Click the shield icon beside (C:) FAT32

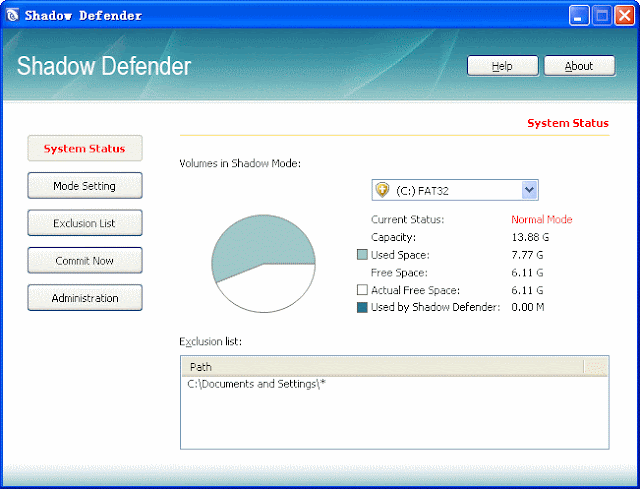(x=382, y=190)
